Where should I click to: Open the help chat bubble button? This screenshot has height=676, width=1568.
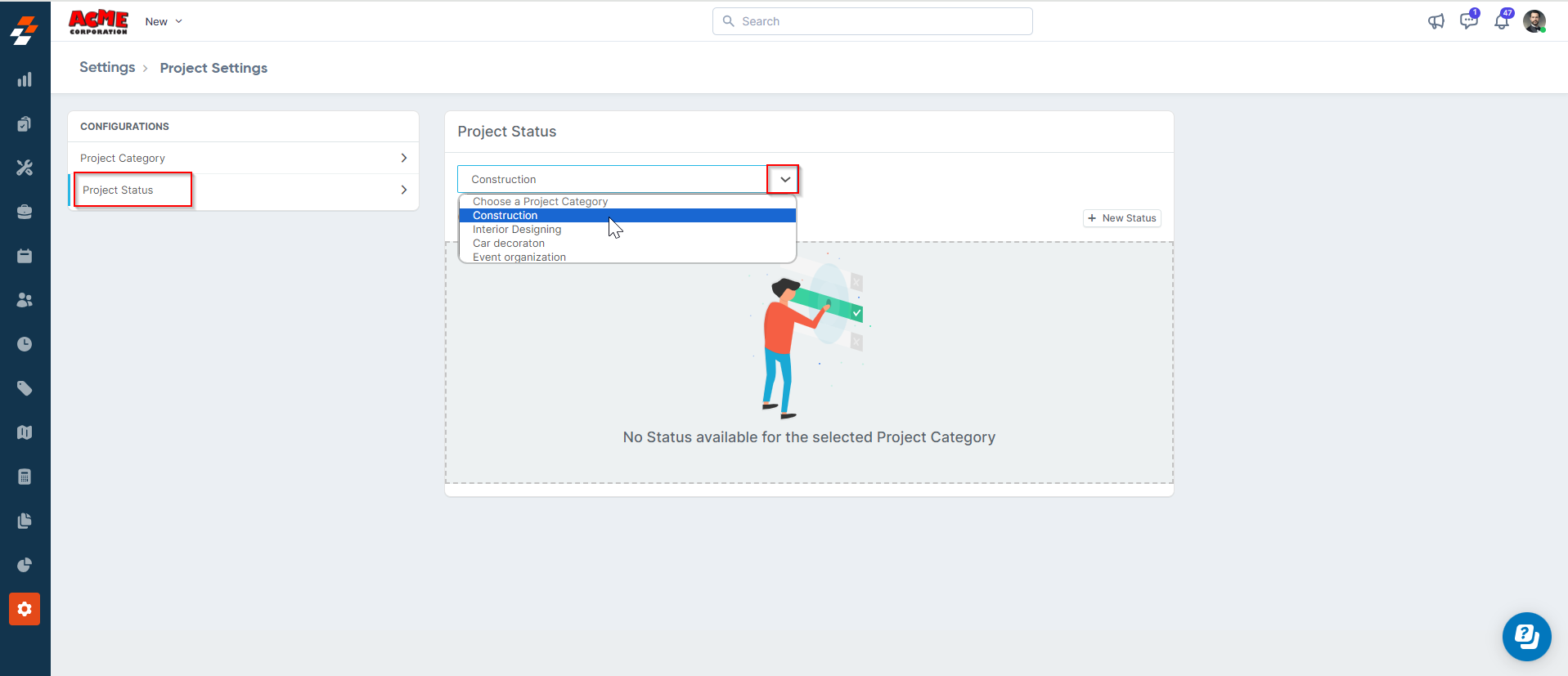tap(1526, 636)
